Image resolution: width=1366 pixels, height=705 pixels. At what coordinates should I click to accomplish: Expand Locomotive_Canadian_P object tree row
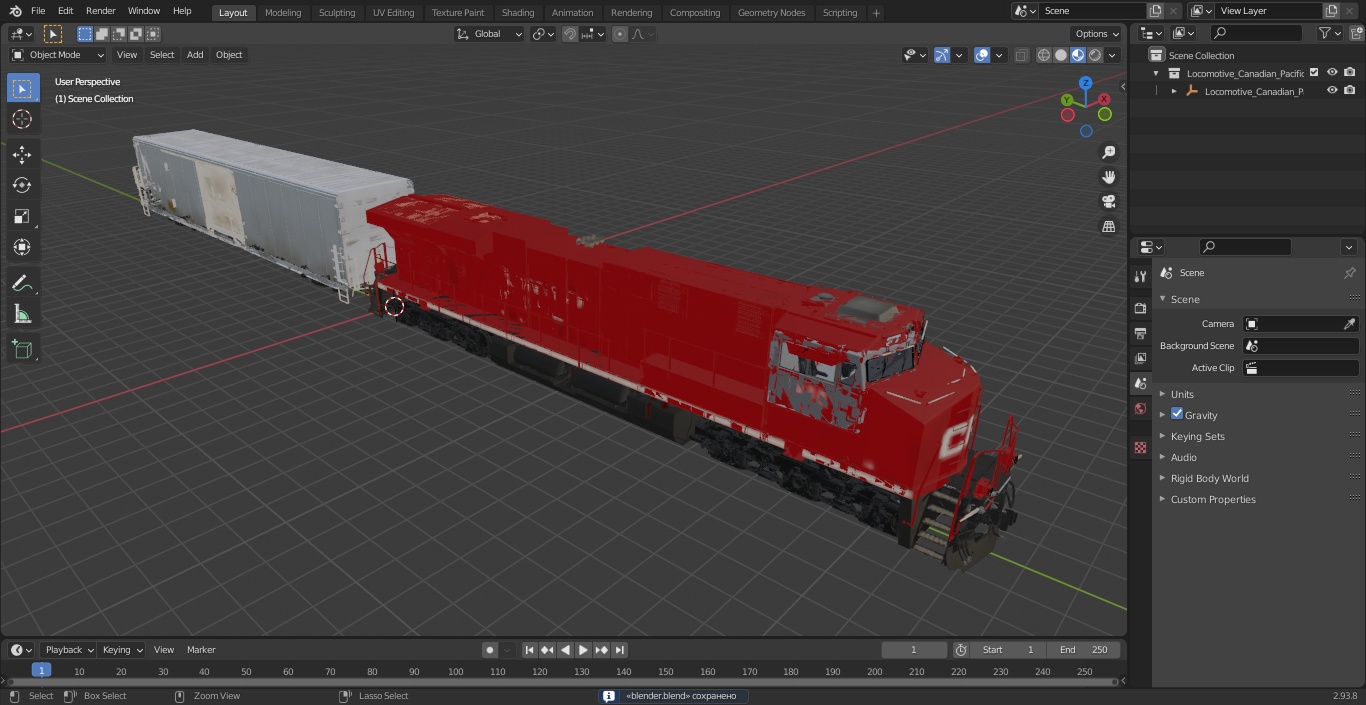[x=1174, y=91]
